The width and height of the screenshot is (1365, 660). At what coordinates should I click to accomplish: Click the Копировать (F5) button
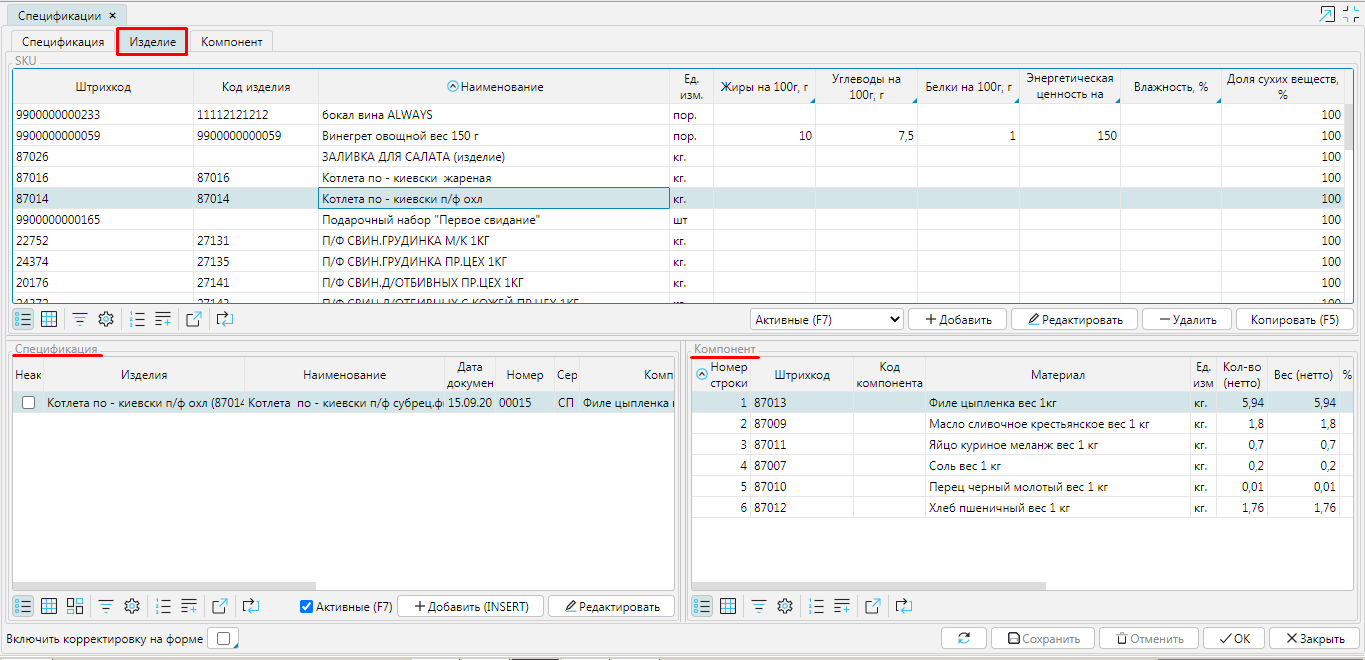(1294, 319)
